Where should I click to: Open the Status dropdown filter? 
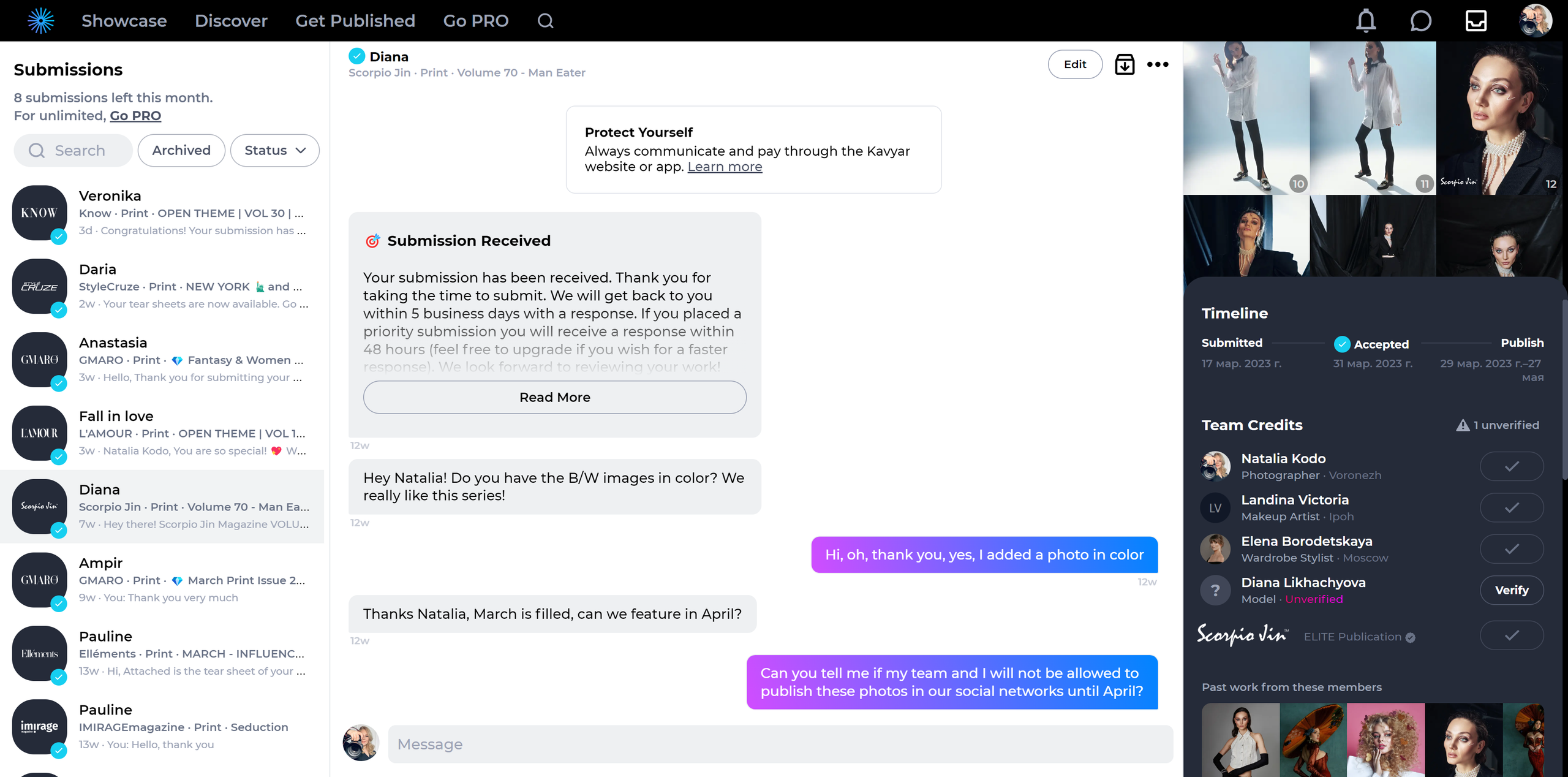pos(274,150)
